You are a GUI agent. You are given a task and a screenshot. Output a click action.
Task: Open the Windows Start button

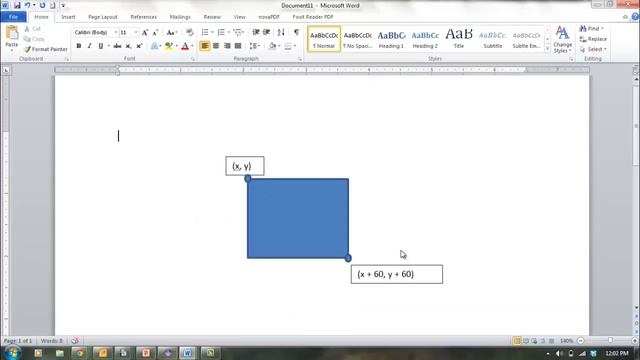tap(12, 353)
